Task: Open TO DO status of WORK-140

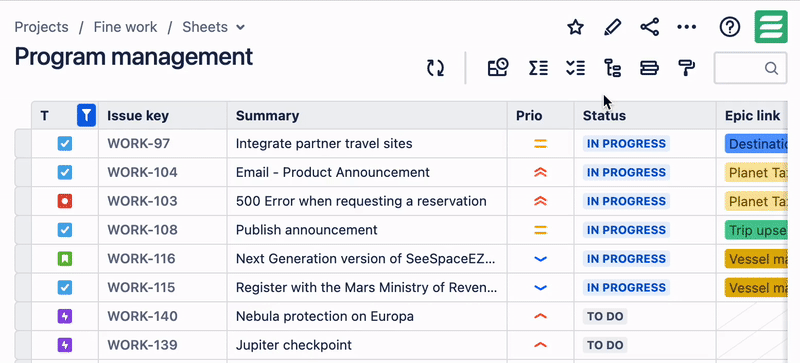Action: click(605, 317)
